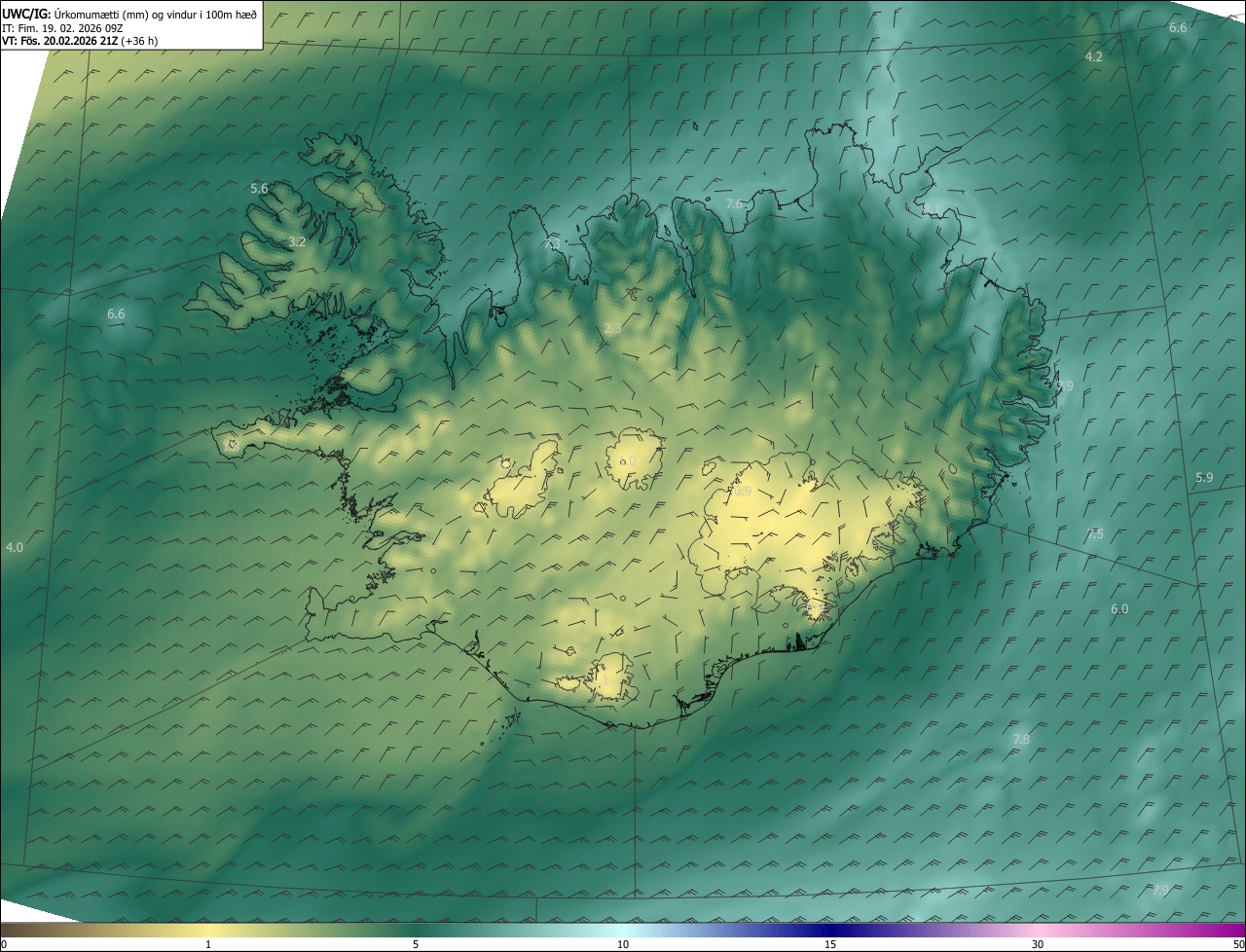Click the 2.3 value label on the map
Image resolution: width=1246 pixels, height=952 pixels.
point(612,330)
